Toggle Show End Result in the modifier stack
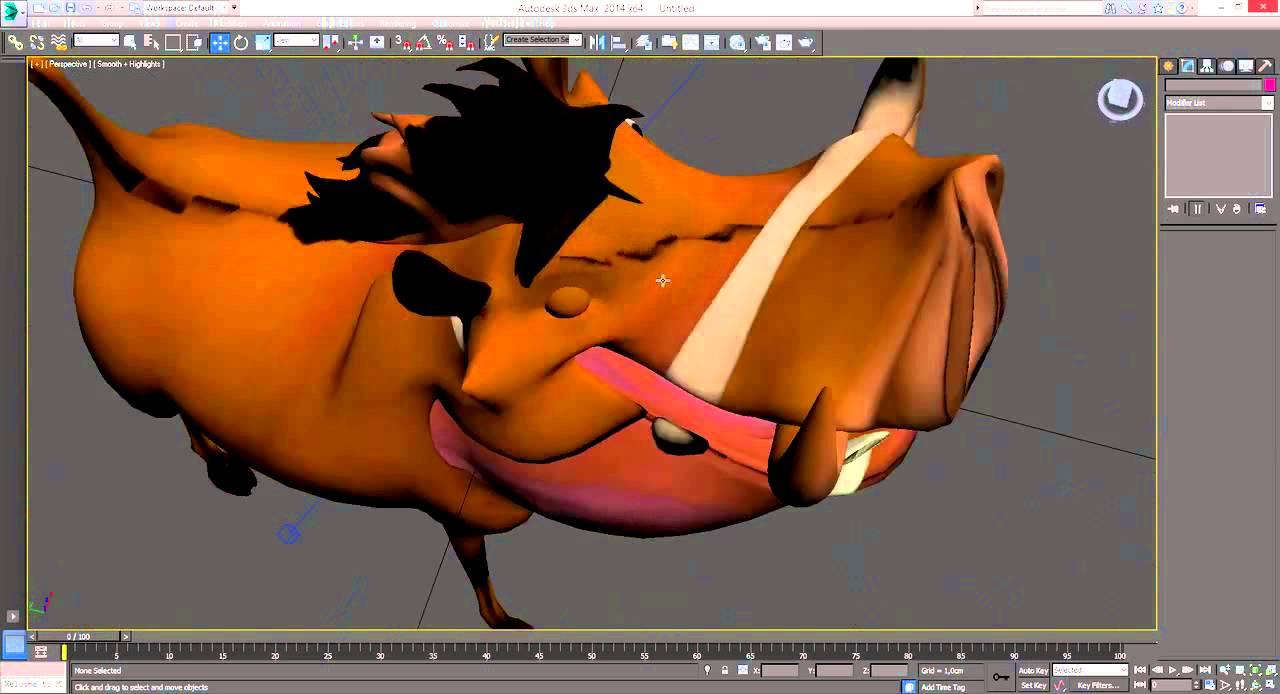This screenshot has width=1280, height=694. pyautogui.click(x=1197, y=209)
